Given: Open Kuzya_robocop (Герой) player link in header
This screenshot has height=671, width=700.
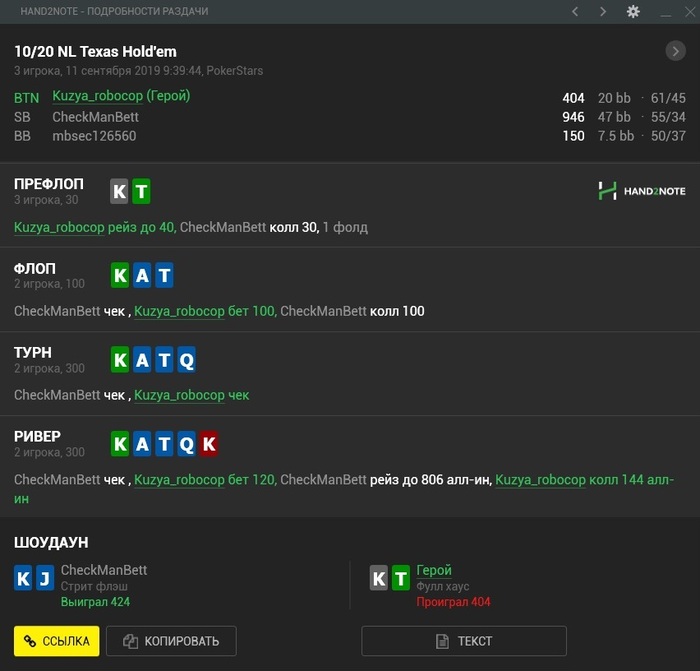Looking at the screenshot, I should (x=121, y=96).
